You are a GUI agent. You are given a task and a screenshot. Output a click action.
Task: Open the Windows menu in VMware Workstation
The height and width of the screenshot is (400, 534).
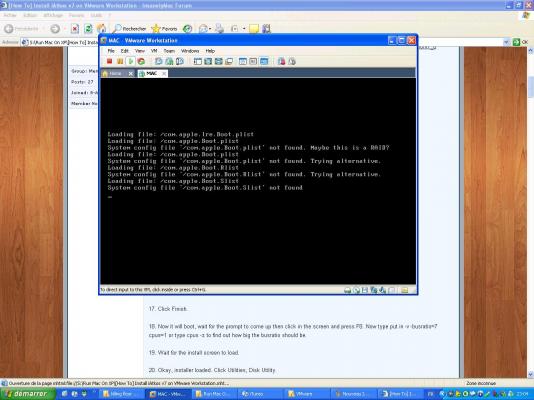(x=190, y=51)
